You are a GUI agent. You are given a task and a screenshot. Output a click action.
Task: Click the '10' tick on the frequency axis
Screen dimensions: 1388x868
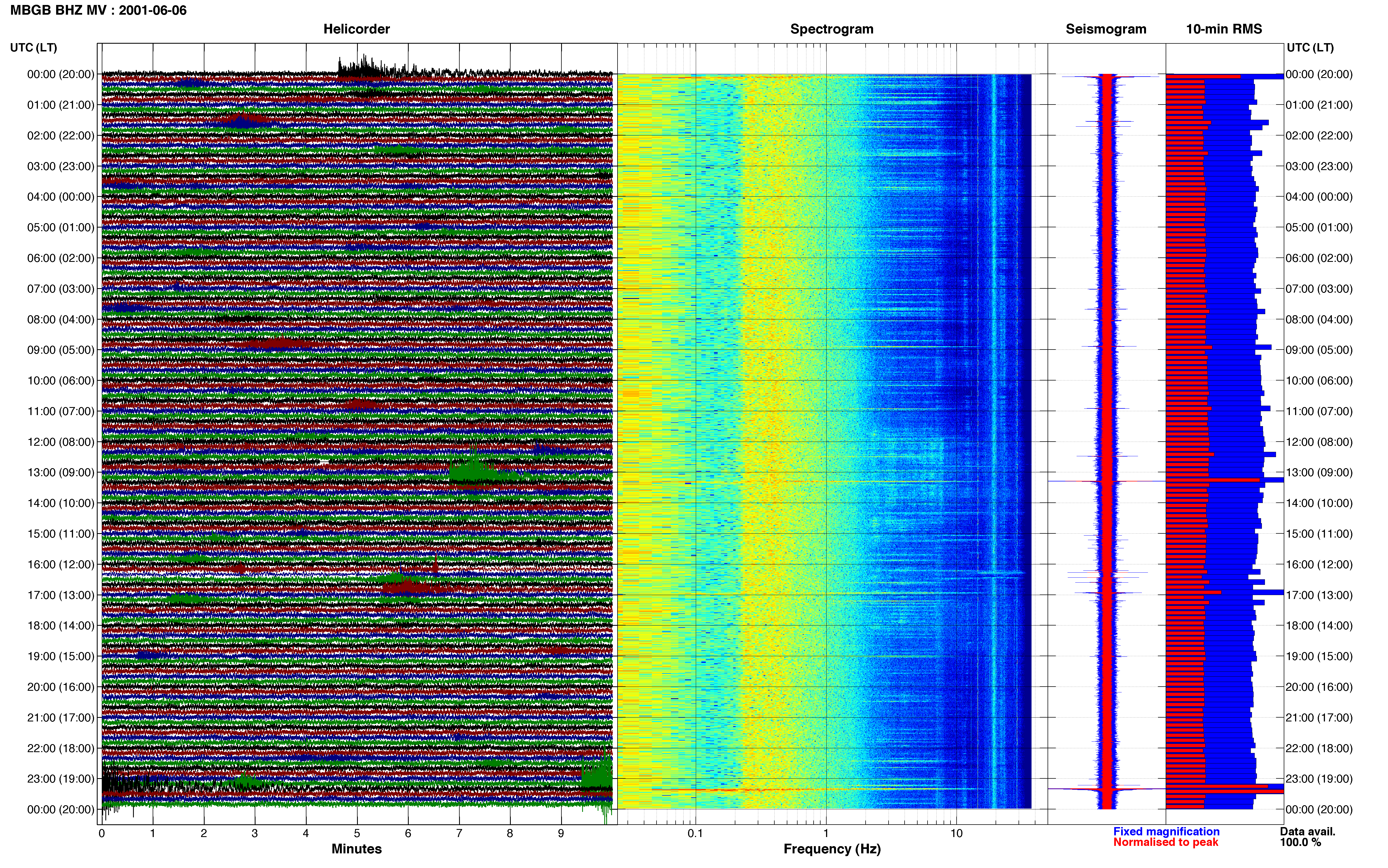pyautogui.click(x=956, y=833)
